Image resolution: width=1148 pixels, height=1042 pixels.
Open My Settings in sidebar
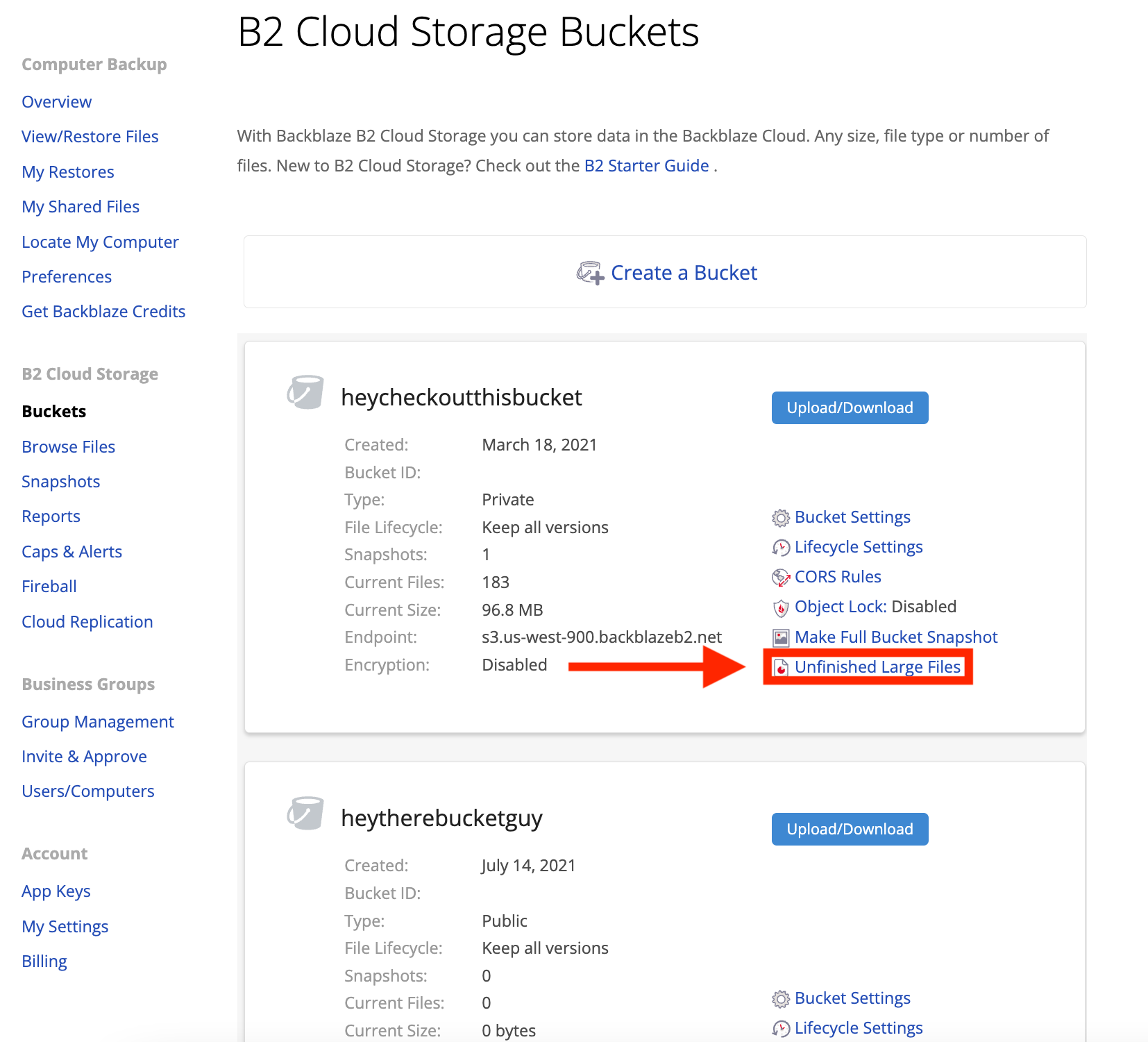tap(65, 927)
